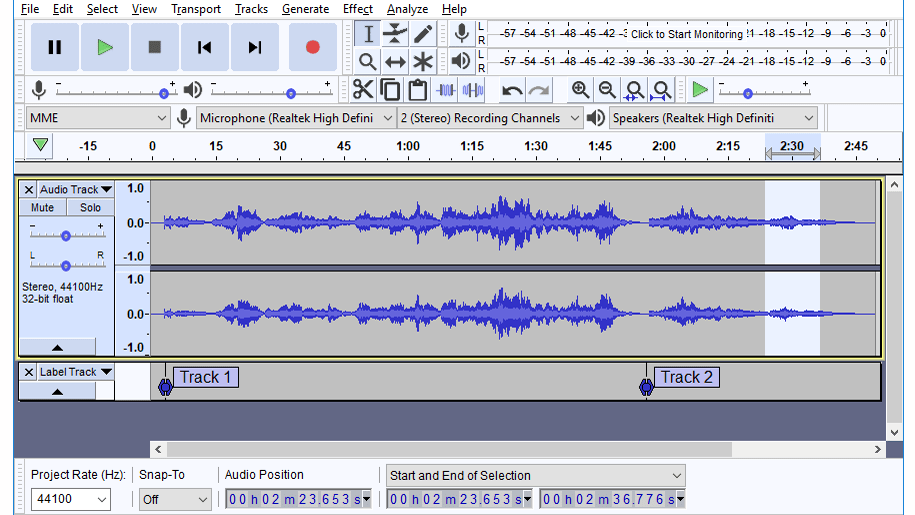
Task: Start recording with the red Record button
Action: pyautogui.click(x=313, y=47)
